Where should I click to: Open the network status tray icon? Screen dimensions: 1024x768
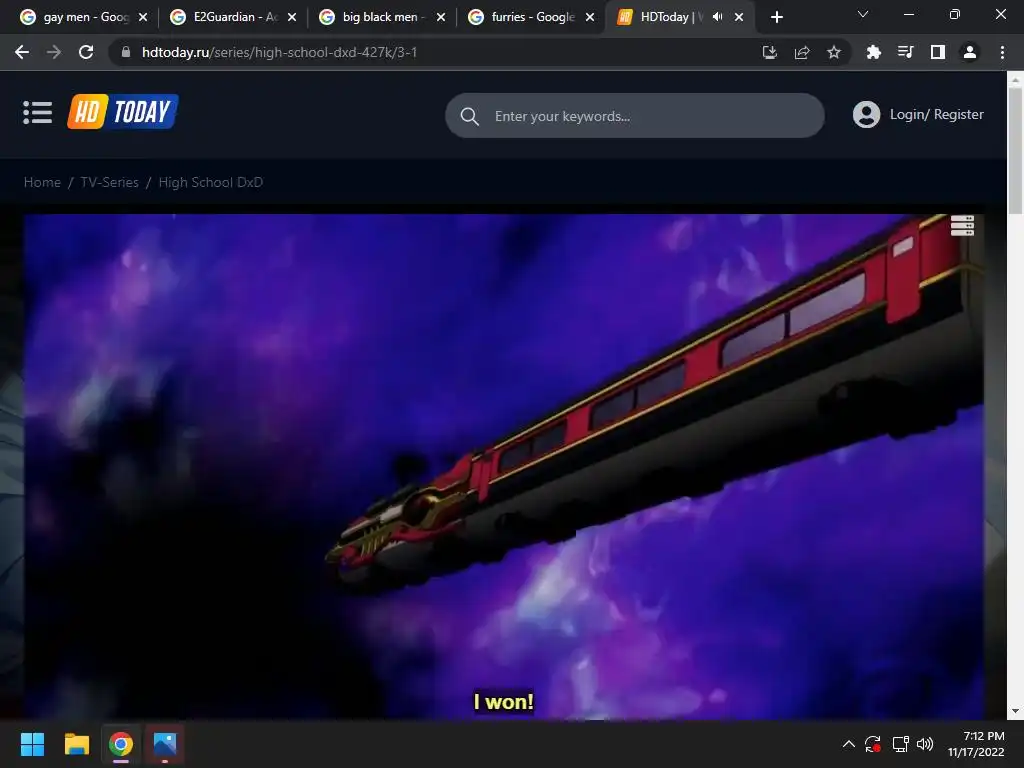(901, 744)
